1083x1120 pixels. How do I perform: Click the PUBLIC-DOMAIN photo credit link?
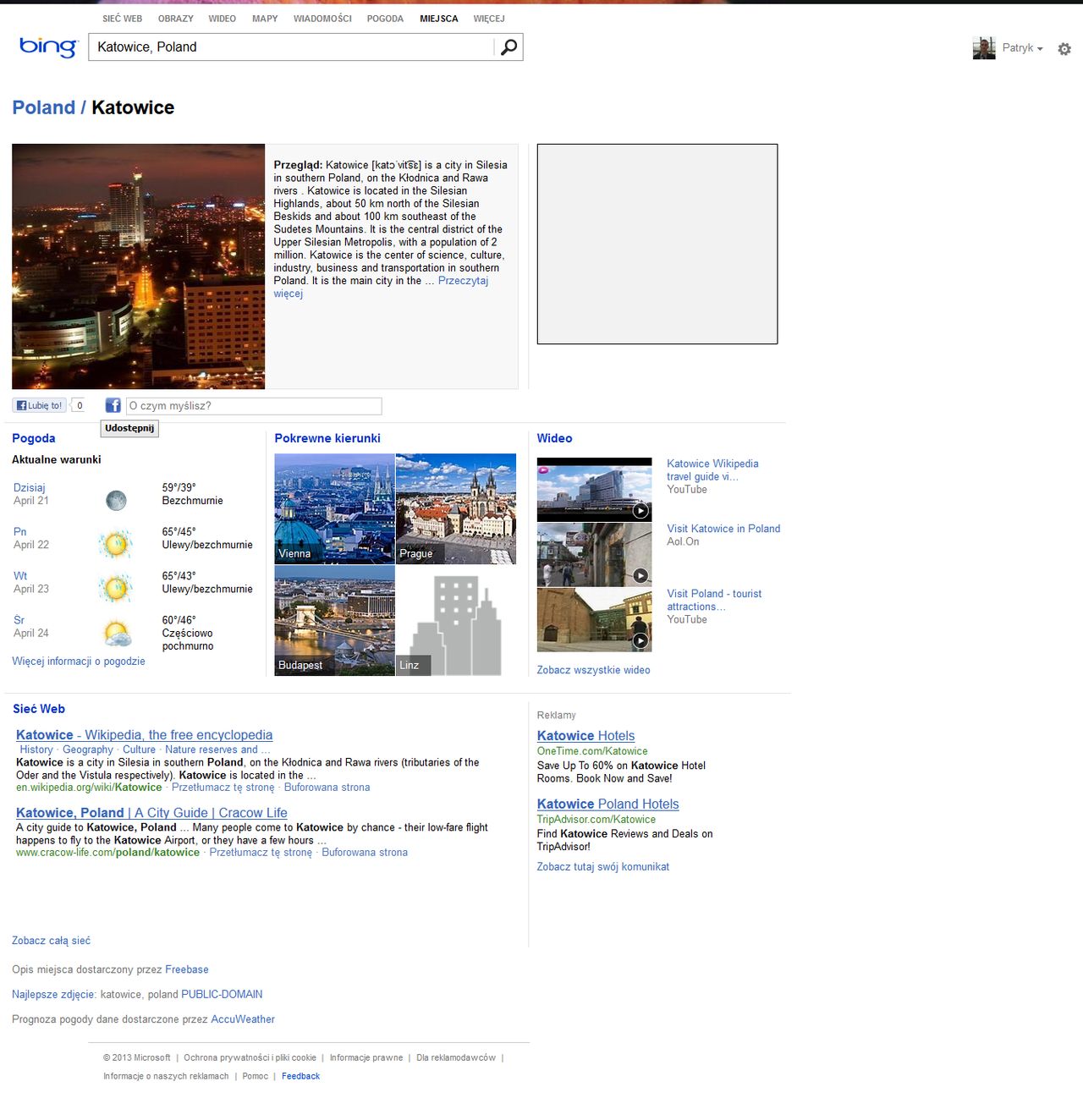click(x=222, y=995)
